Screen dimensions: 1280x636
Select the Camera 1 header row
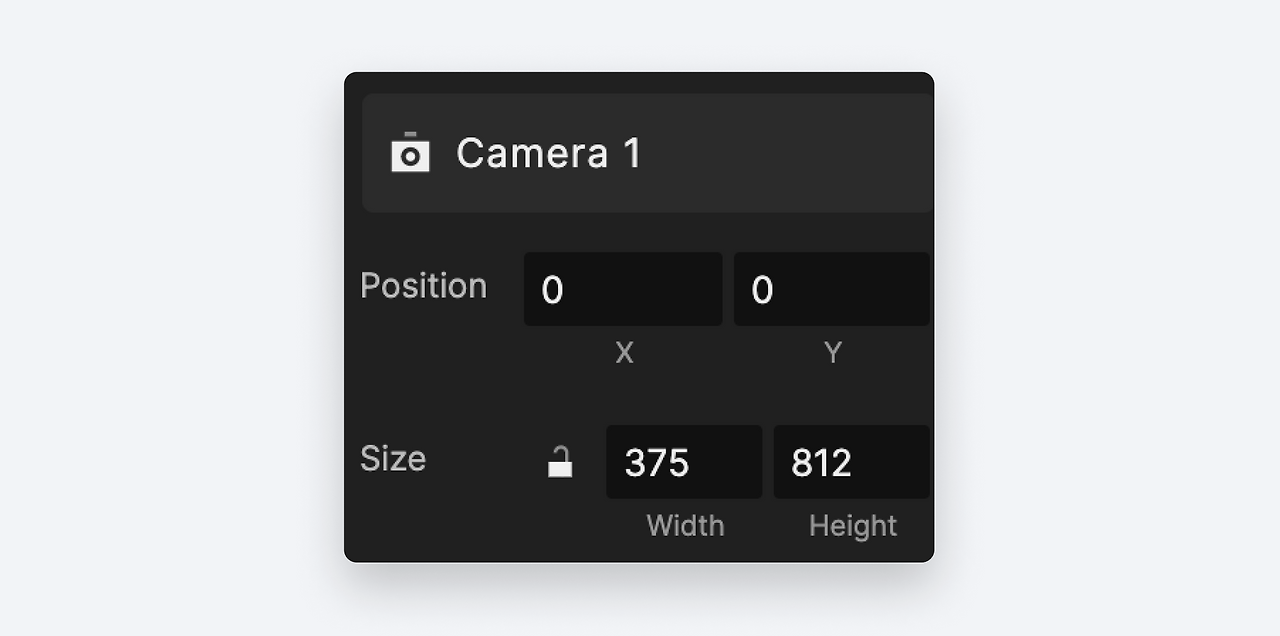pos(647,152)
